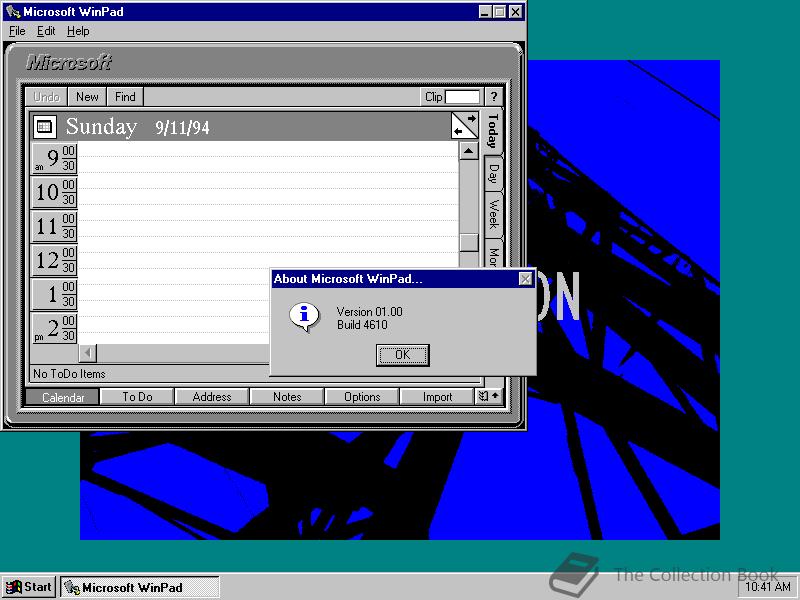Screen dimensions: 800x600
Task: Maximize the Microsoft WinPad window
Action: pos(499,12)
